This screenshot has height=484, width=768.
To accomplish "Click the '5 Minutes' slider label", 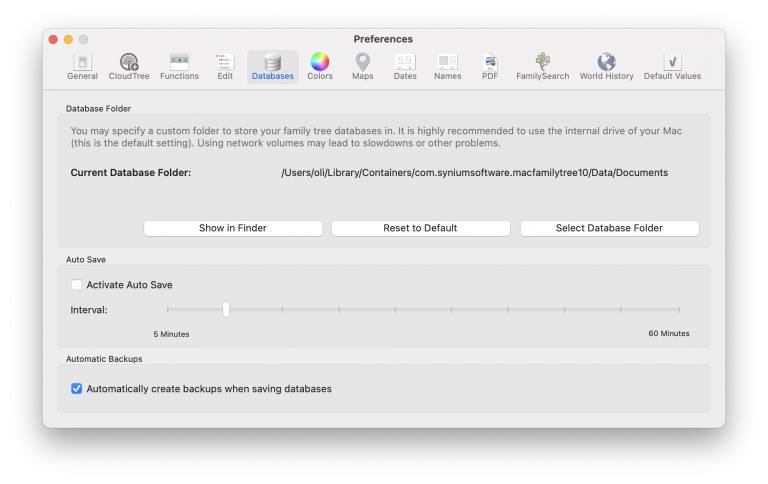I will (x=171, y=334).
